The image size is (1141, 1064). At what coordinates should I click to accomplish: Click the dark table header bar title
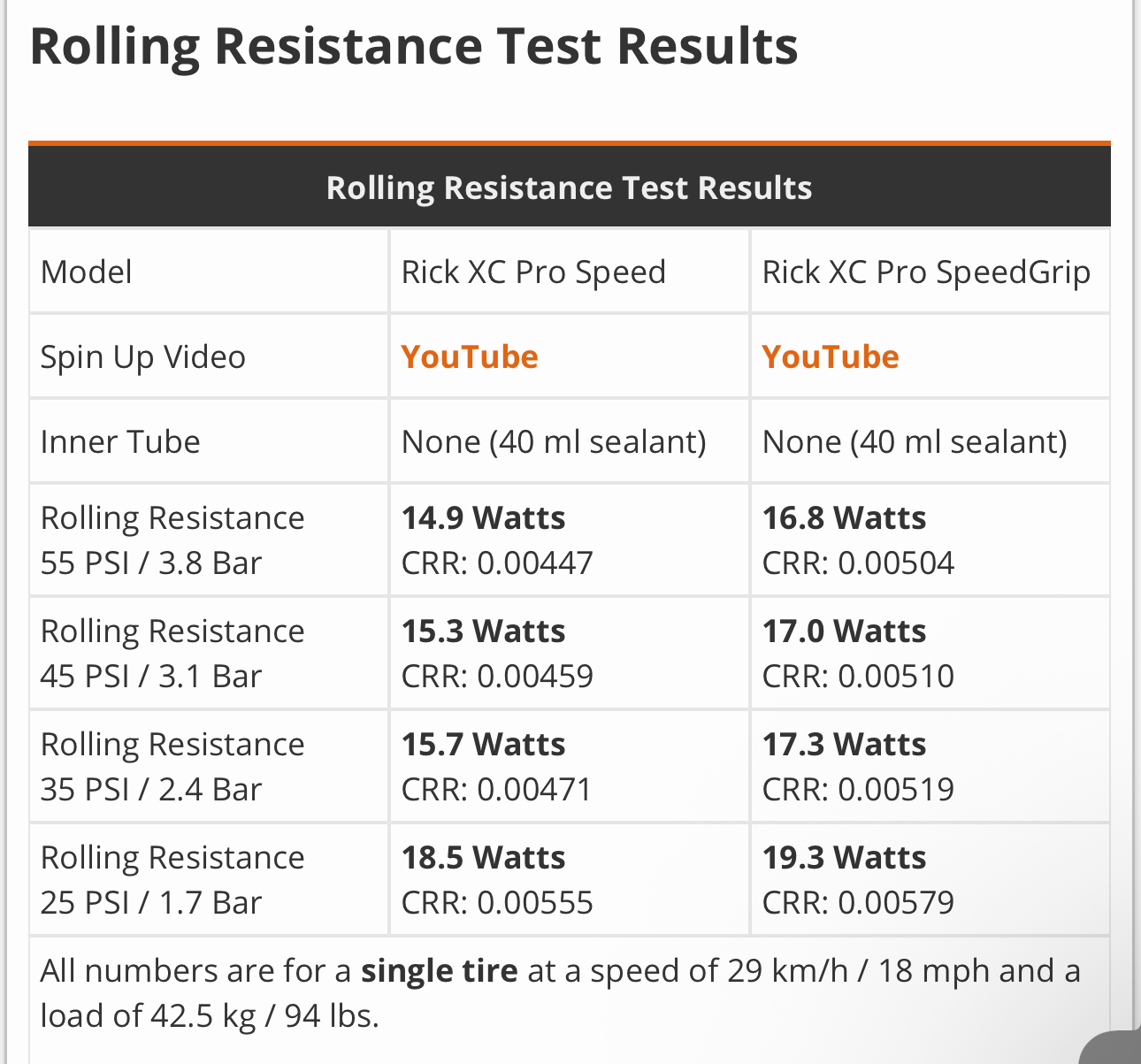click(569, 188)
